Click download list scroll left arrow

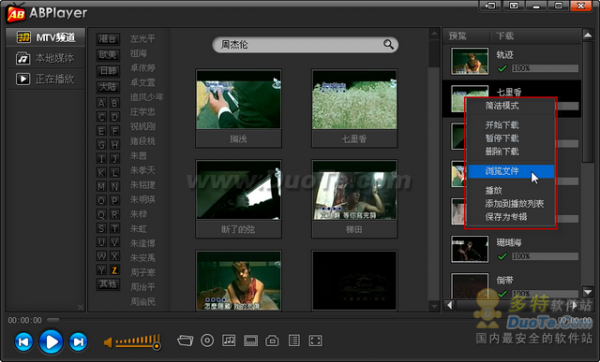point(450,305)
